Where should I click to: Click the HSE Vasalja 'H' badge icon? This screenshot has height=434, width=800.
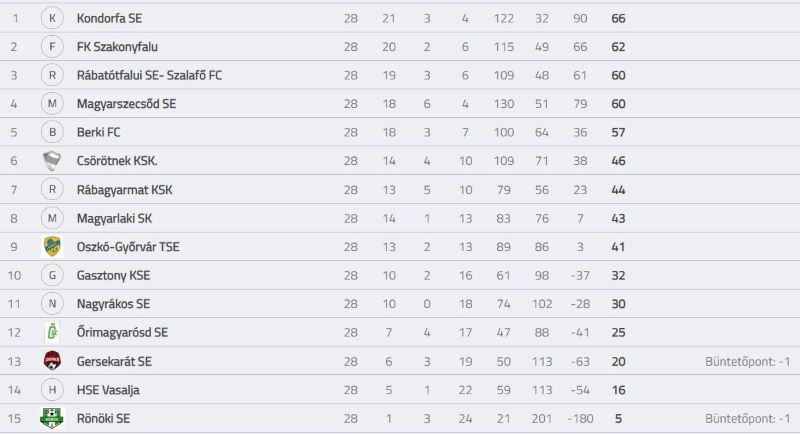click(x=52, y=390)
